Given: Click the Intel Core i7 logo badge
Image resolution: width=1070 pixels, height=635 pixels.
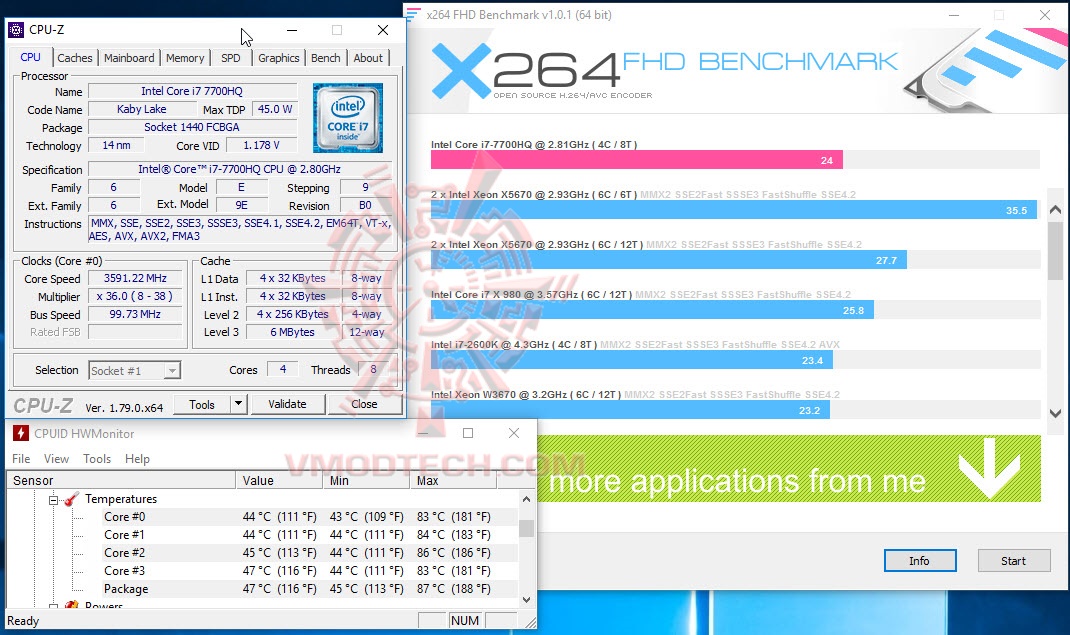Looking at the screenshot, I should [348, 118].
